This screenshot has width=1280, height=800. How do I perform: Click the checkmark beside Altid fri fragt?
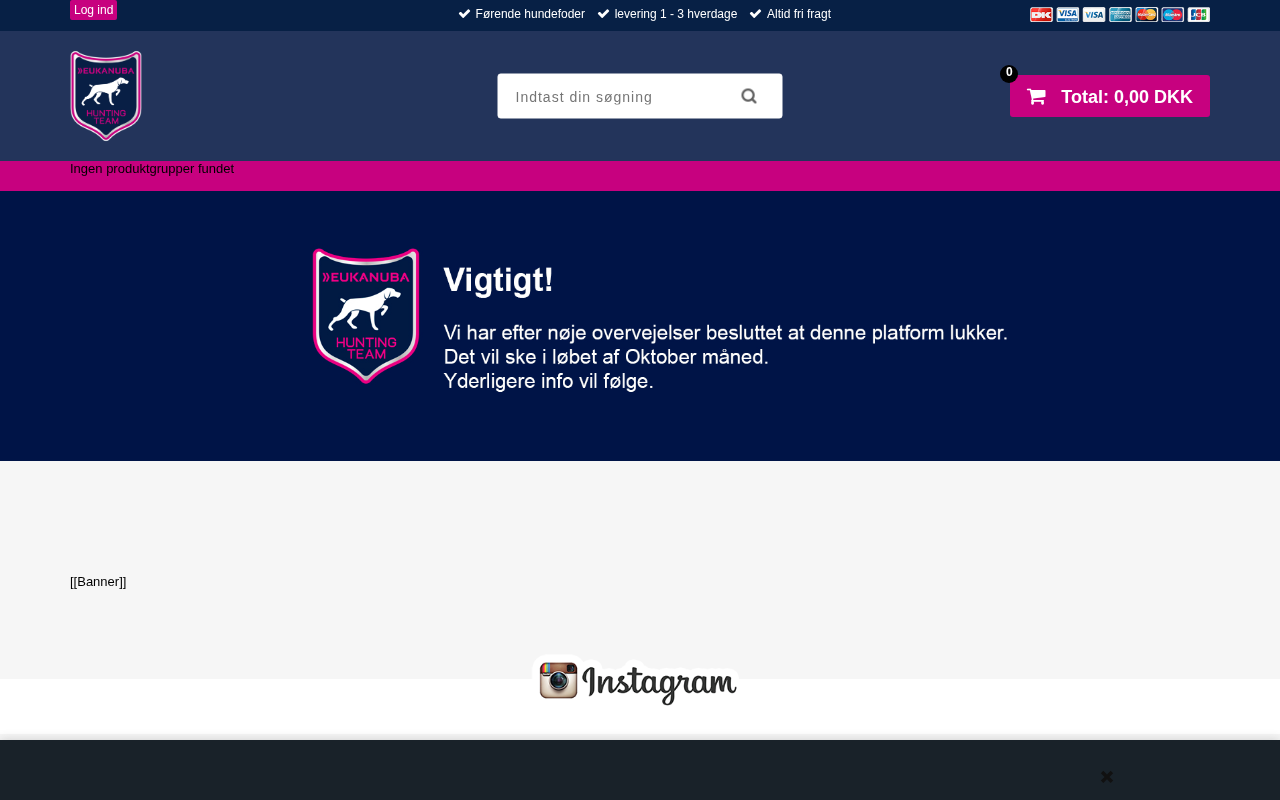[755, 14]
